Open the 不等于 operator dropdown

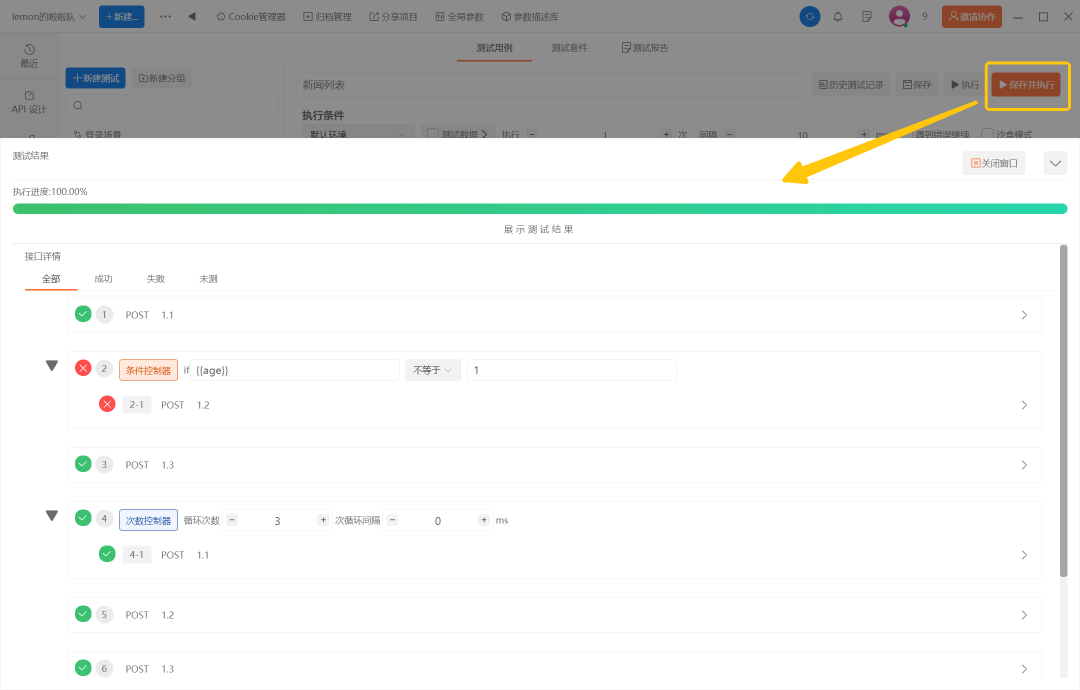(x=433, y=370)
